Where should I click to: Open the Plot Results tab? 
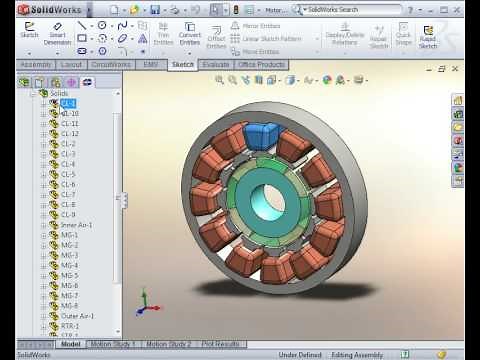click(221, 344)
